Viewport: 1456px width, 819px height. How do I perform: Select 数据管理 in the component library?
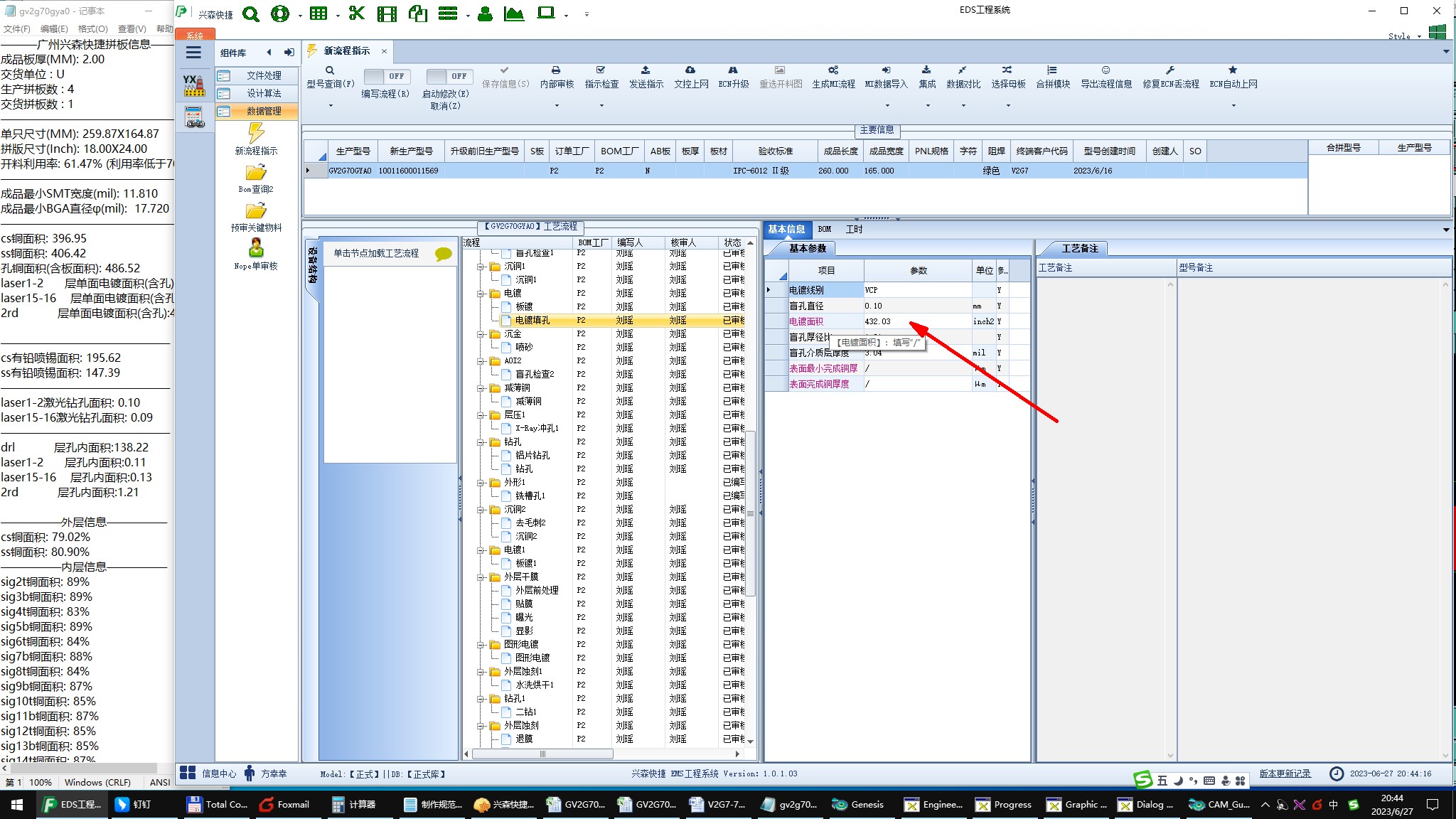(x=264, y=111)
